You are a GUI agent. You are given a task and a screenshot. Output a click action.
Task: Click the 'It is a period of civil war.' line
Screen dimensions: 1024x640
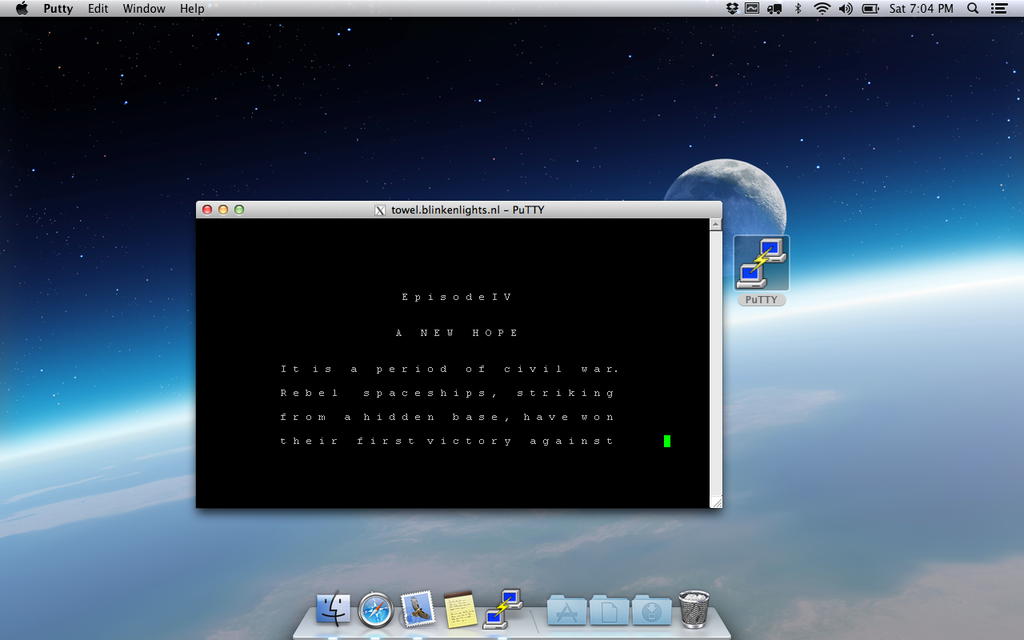[x=449, y=369]
